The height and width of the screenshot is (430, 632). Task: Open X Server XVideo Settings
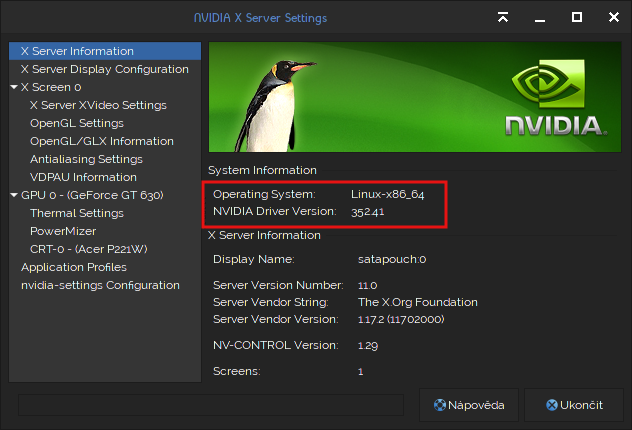(x=98, y=105)
